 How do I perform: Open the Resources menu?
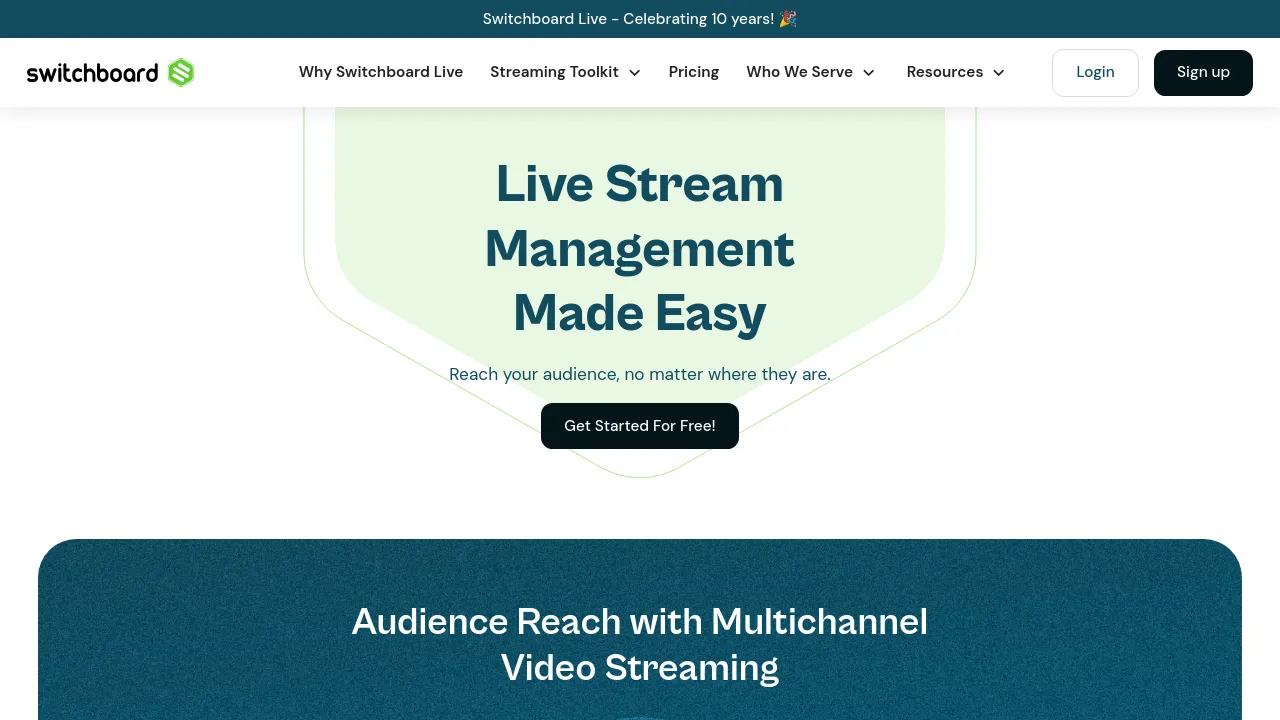tap(945, 72)
